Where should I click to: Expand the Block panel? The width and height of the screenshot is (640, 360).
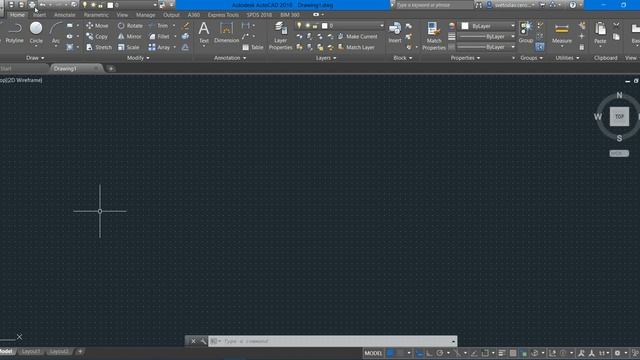tap(402, 58)
